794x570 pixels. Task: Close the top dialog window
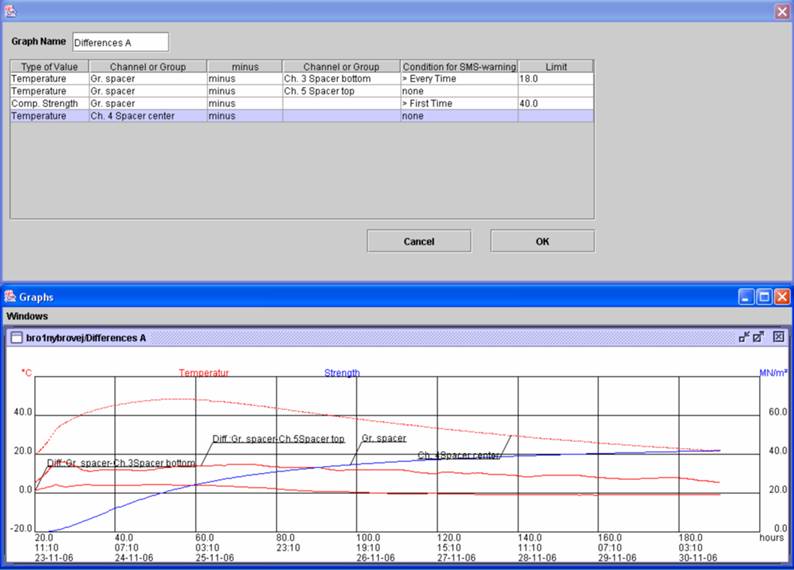coord(782,11)
